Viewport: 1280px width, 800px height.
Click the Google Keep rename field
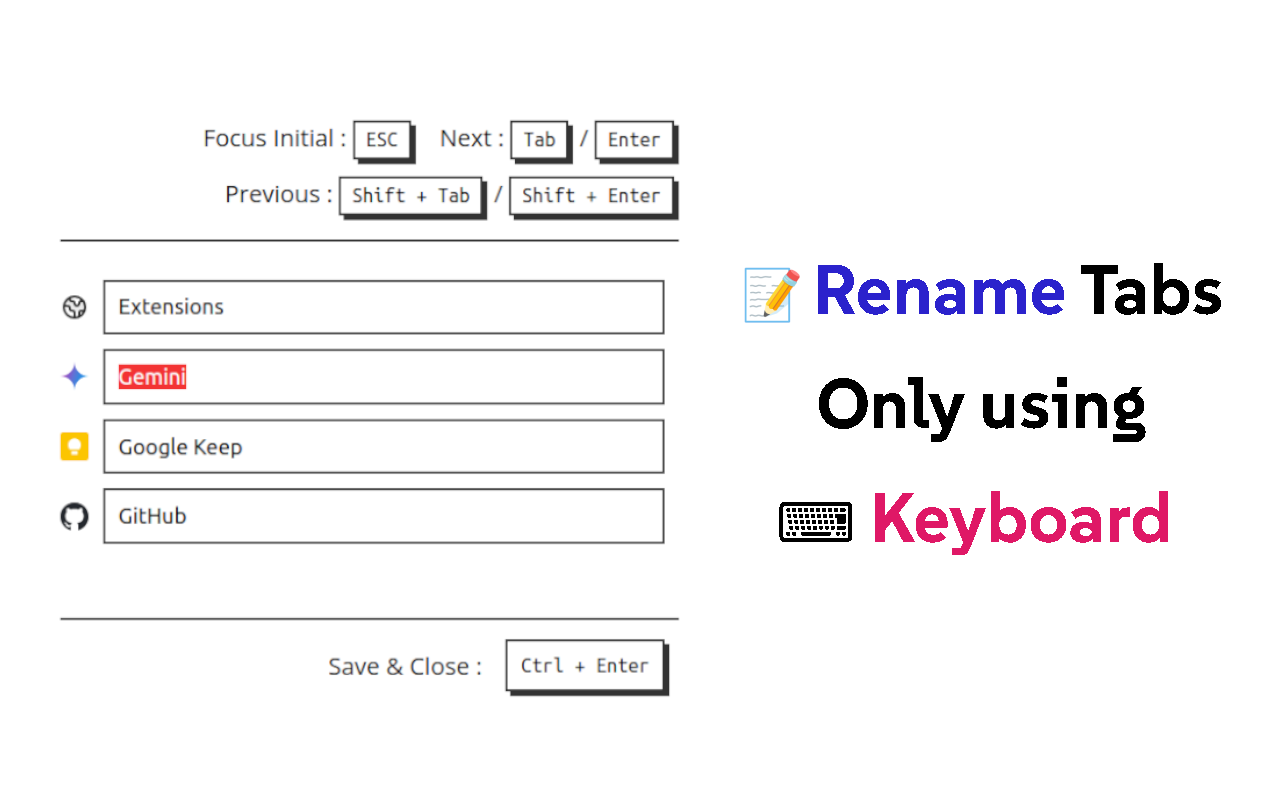pos(383,446)
